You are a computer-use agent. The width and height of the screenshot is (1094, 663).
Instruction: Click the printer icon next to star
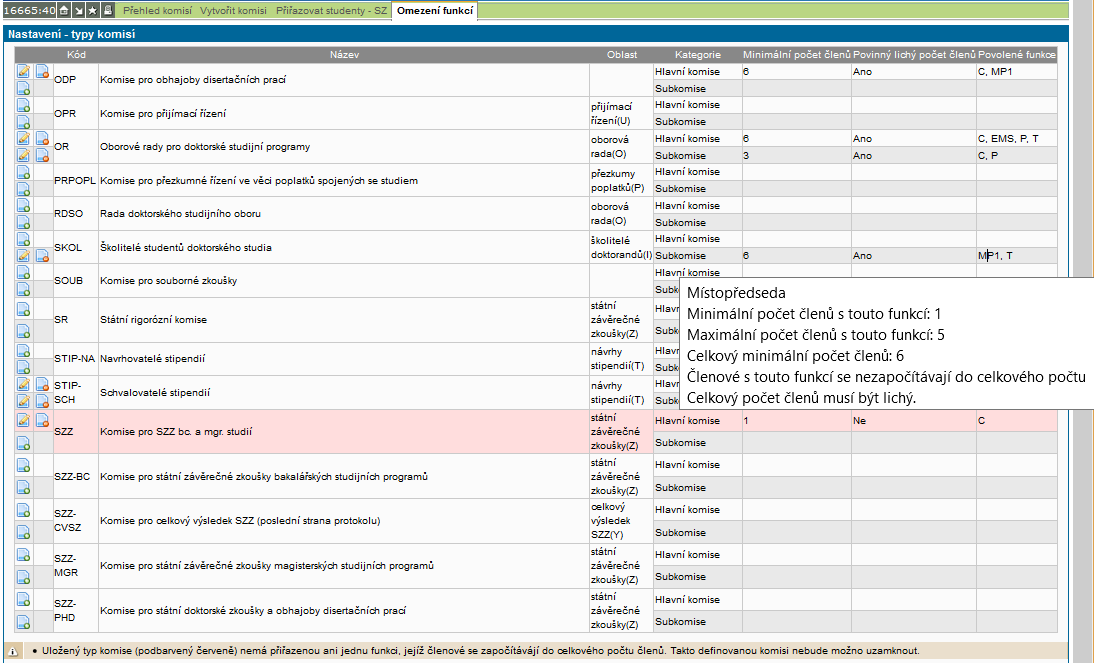106,11
